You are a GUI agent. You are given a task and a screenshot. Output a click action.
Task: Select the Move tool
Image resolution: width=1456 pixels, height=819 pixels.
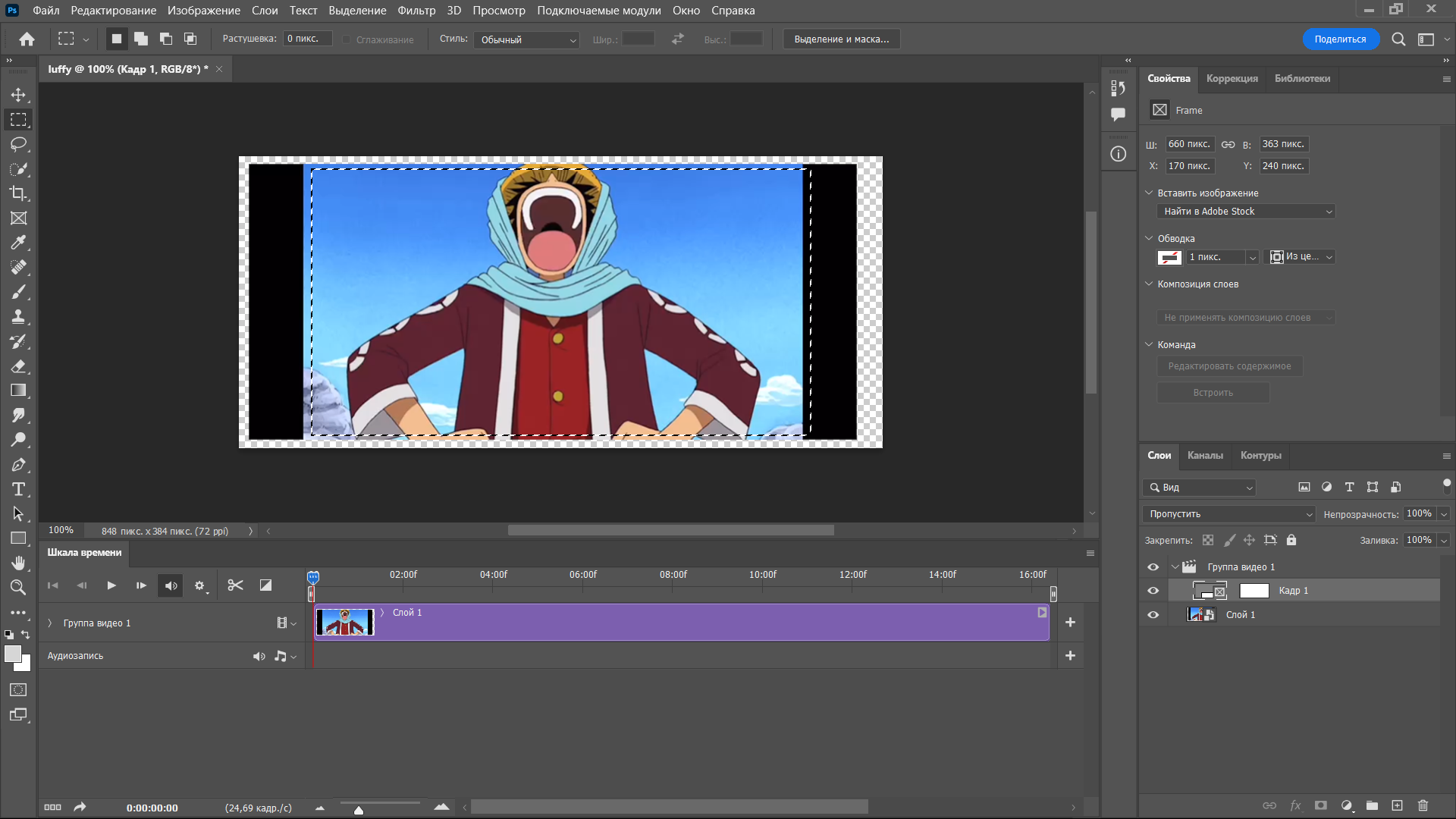click(18, 94)
